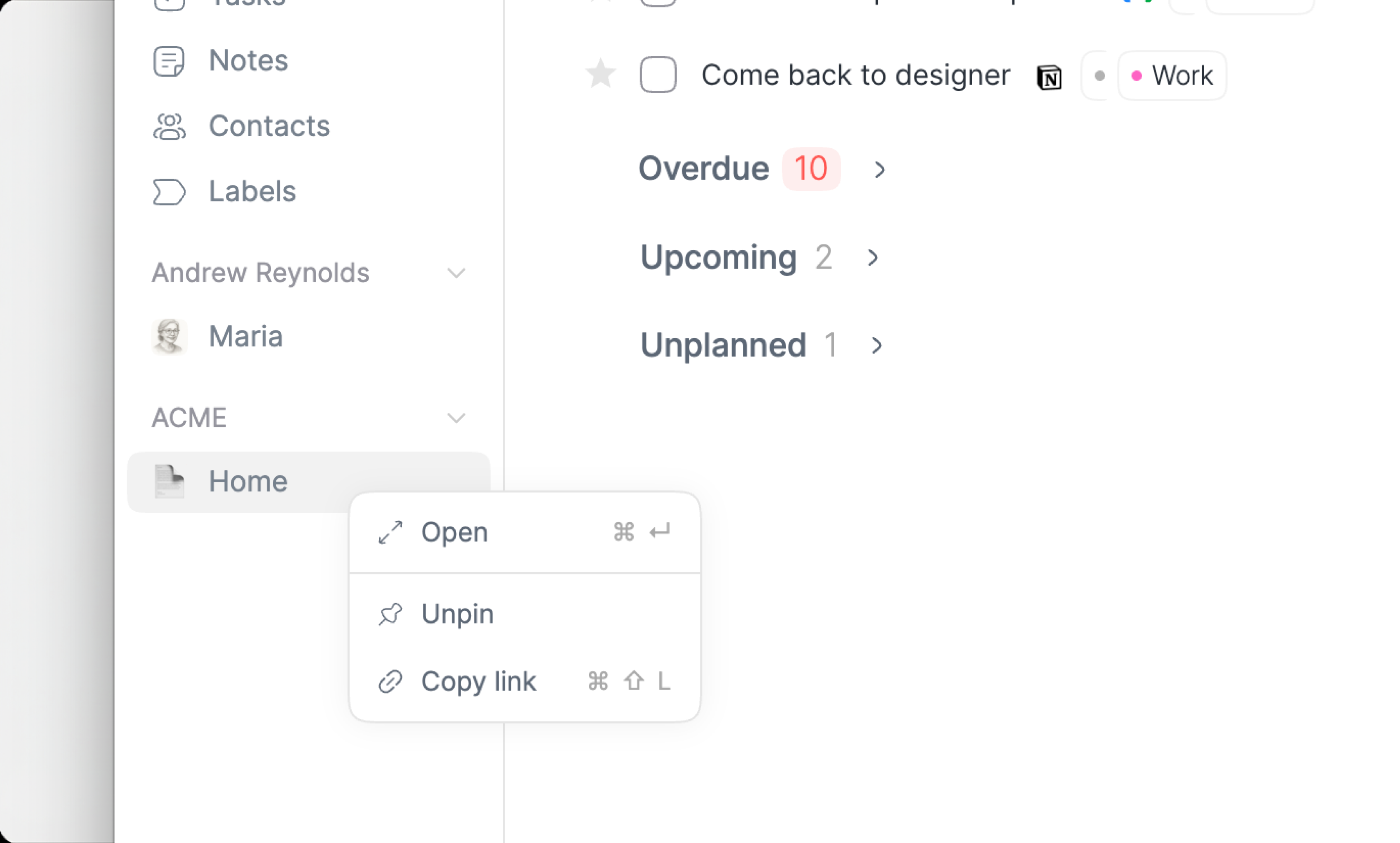Expand the Upcoming section chevron
This screenshot has height=843, width=1400.
coord(873,257)
